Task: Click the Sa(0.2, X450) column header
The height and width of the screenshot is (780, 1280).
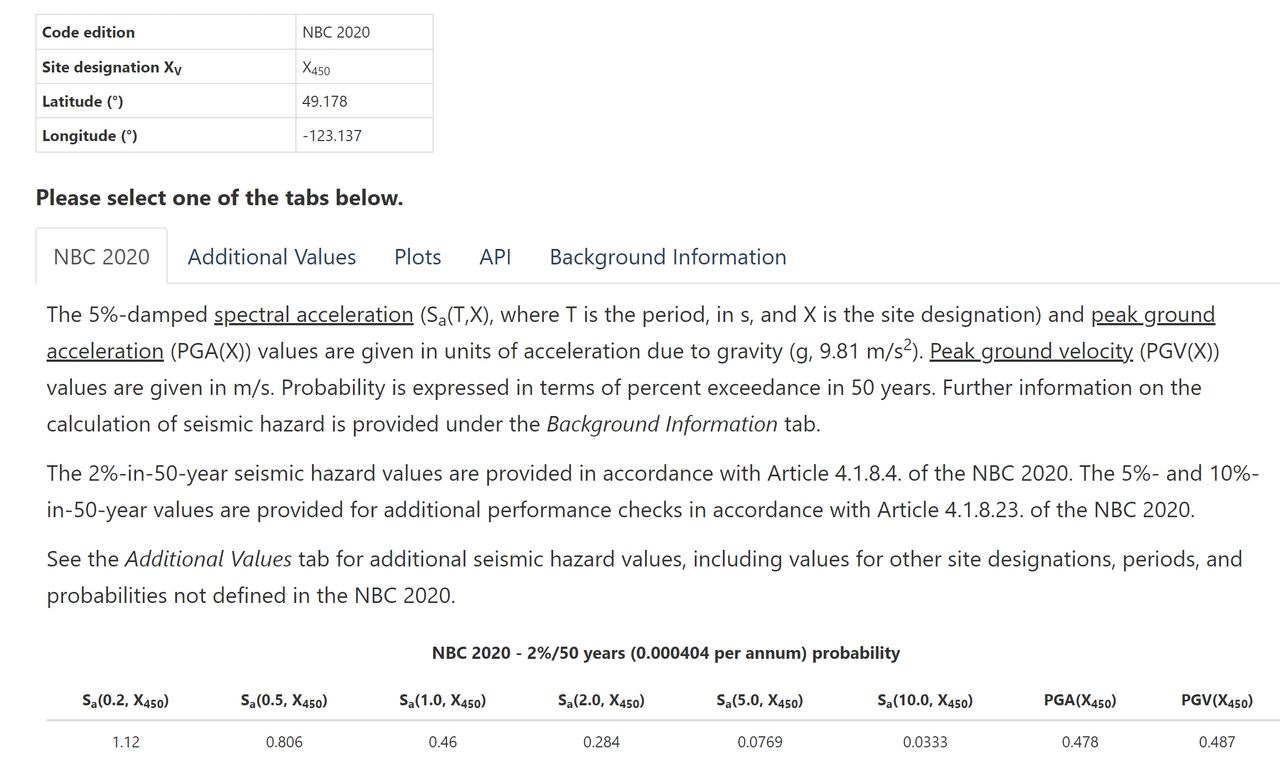Action: coord(125,702)
